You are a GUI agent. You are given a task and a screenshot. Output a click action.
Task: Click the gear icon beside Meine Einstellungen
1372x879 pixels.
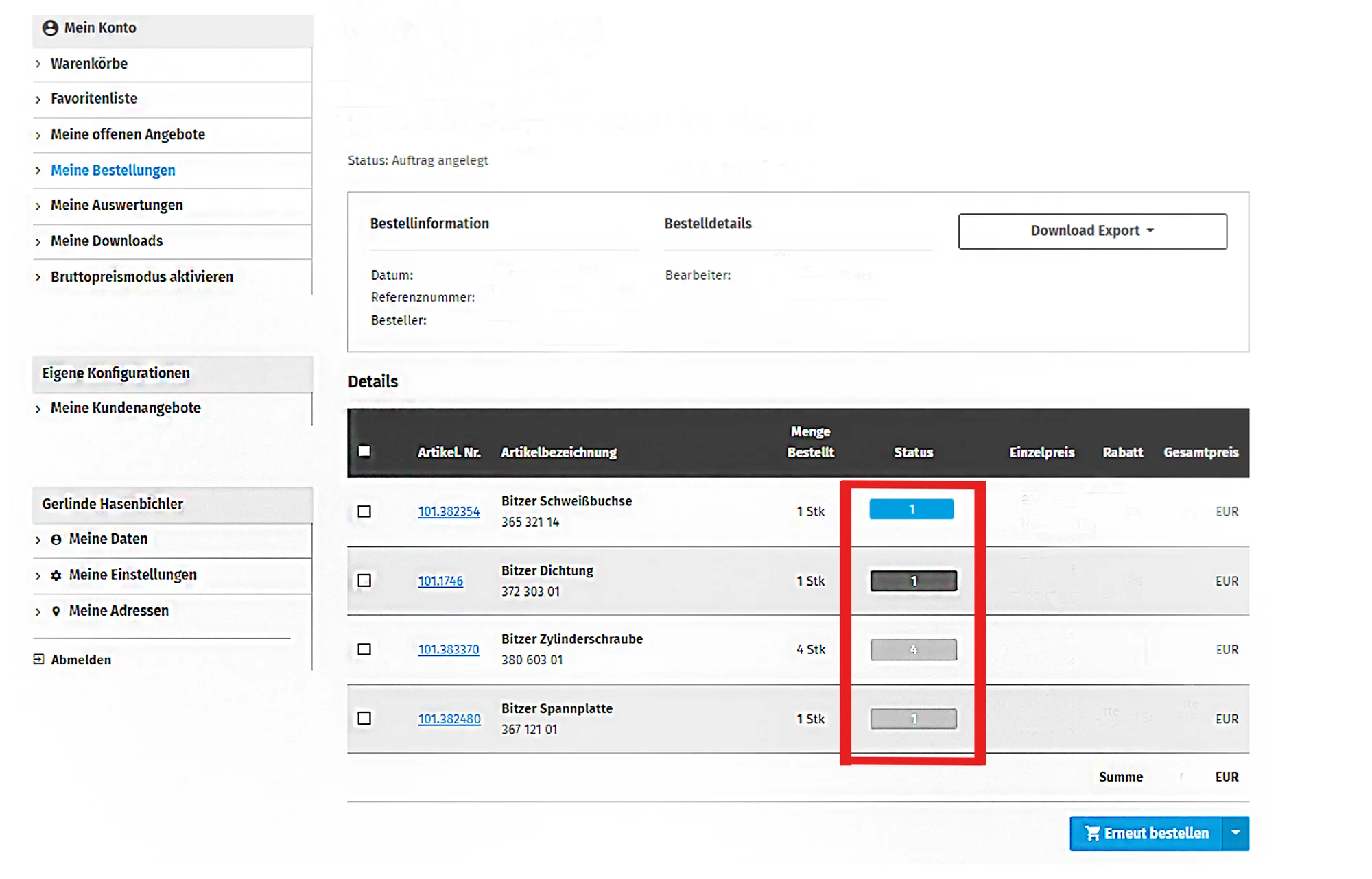56,575
